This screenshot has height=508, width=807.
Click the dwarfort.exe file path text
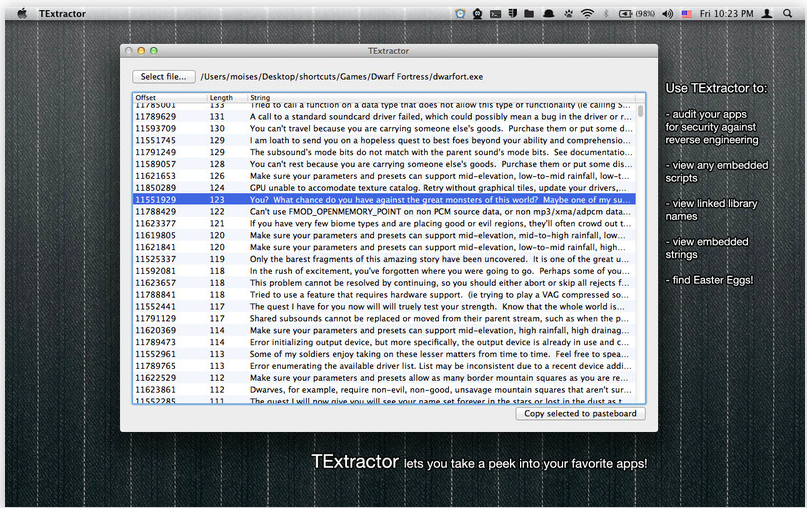[x=342, y=77]
